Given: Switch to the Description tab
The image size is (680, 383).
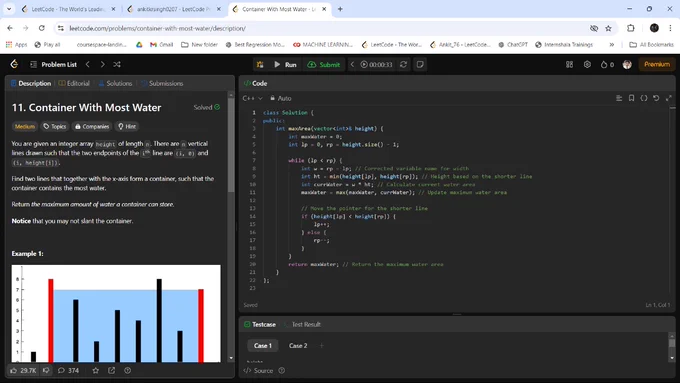Looking at the screenshot, I should pos(31,83).
